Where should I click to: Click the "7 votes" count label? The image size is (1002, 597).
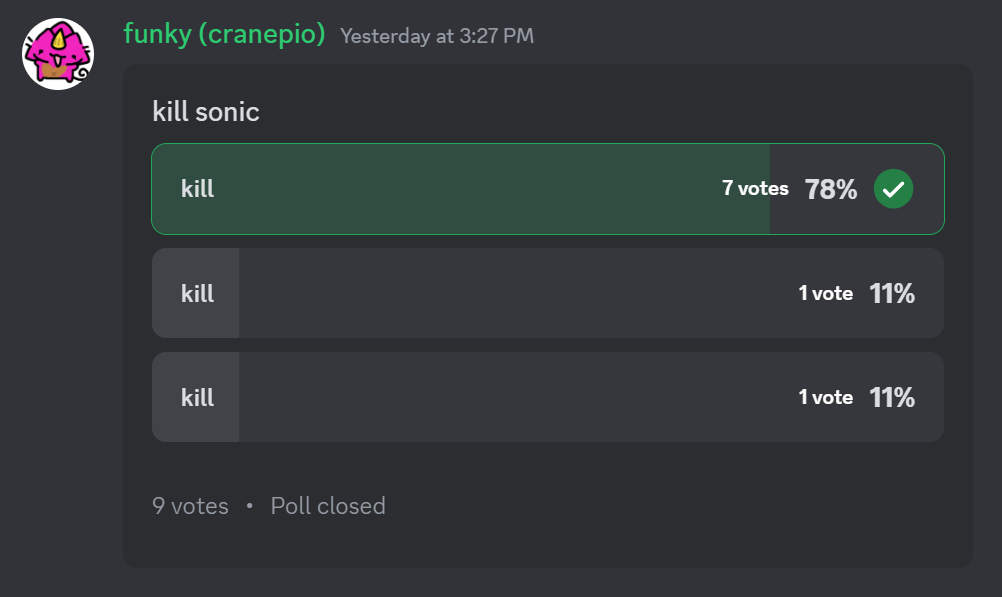[x=755, y=188]
